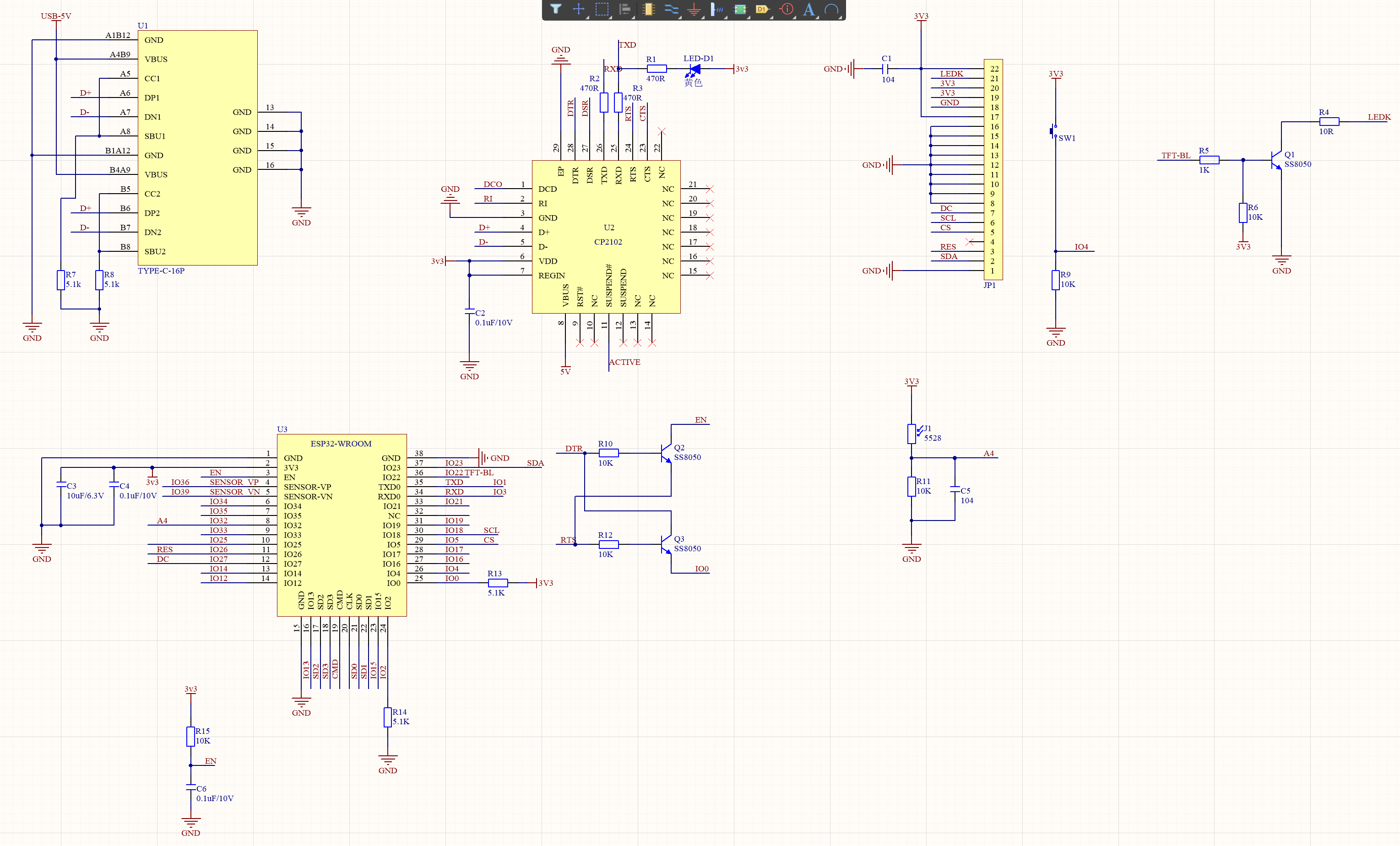Click the signal harness tool icon

point(717,9)
